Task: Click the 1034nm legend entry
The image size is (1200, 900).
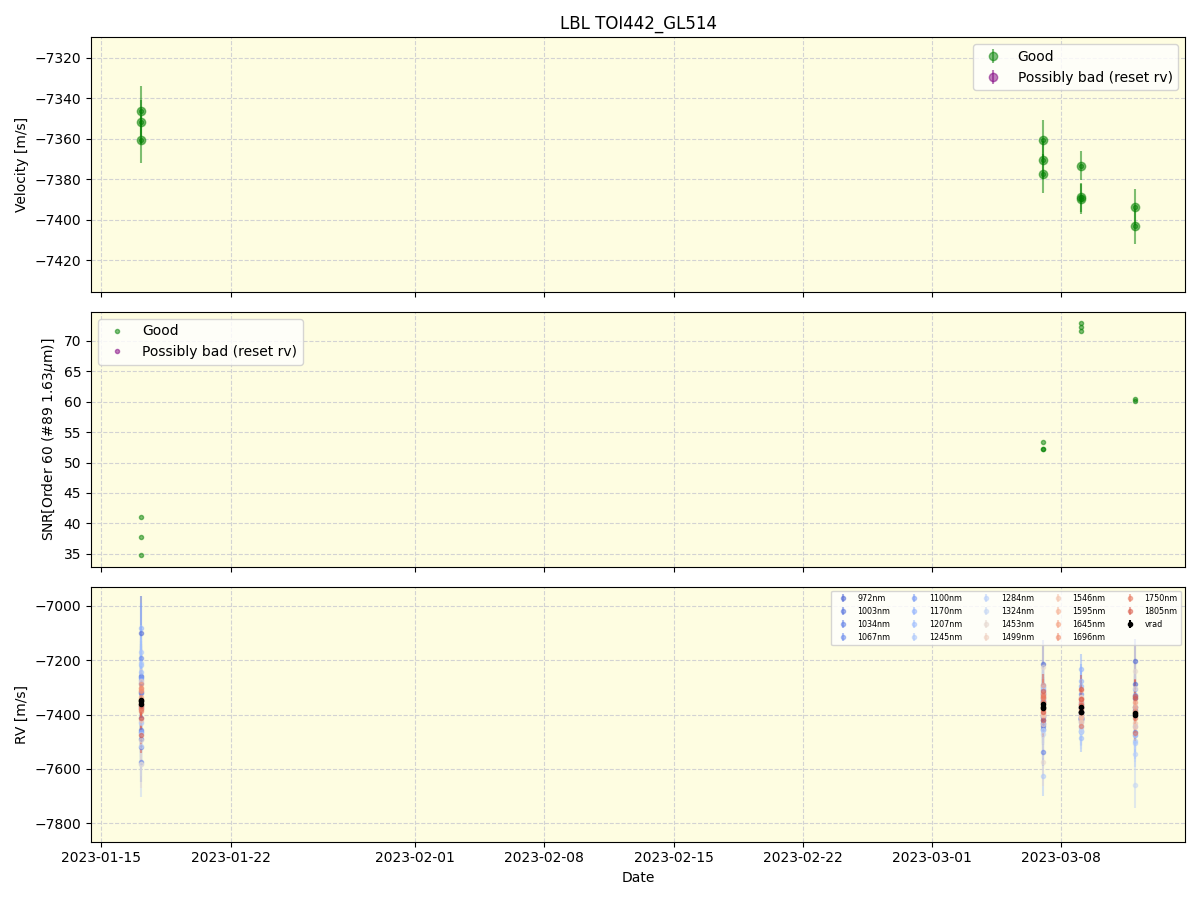Action: click(863, 624)
